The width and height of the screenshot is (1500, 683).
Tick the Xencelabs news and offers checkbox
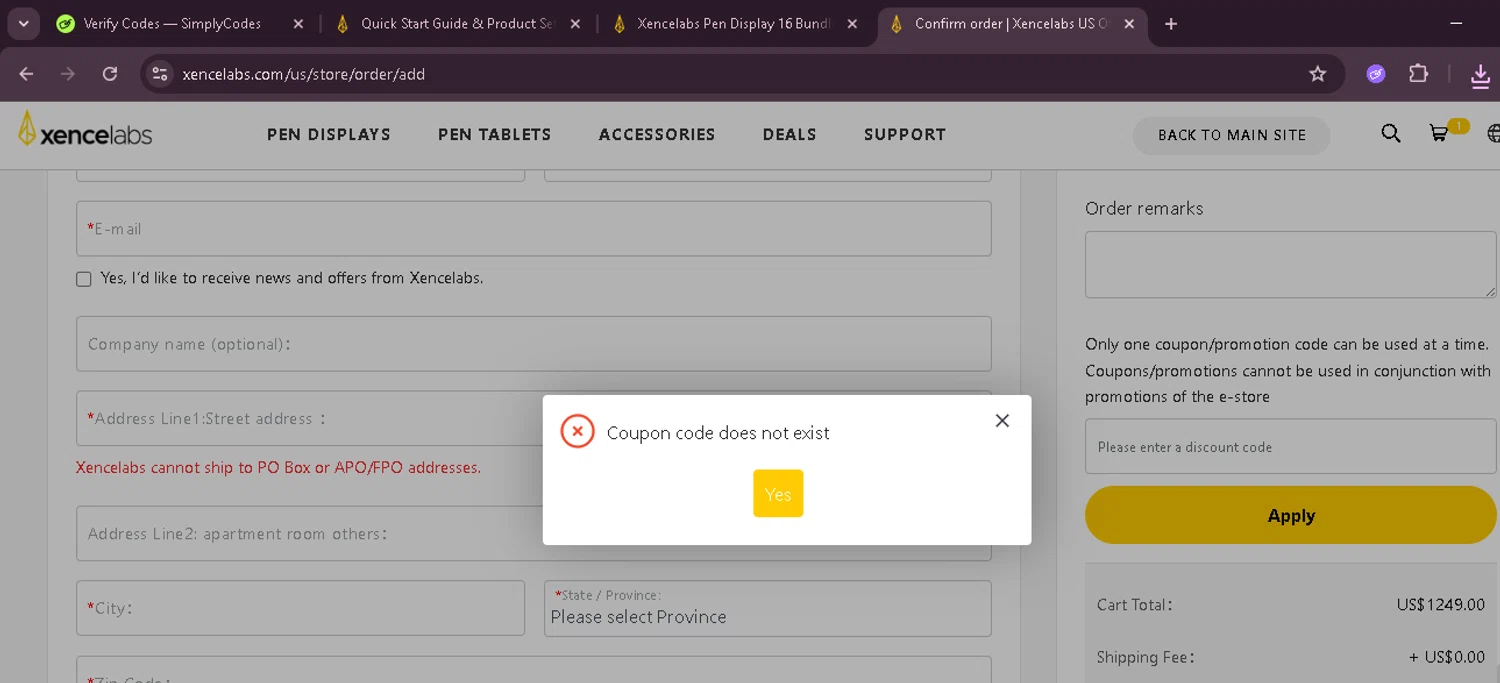tap(84, 279)
